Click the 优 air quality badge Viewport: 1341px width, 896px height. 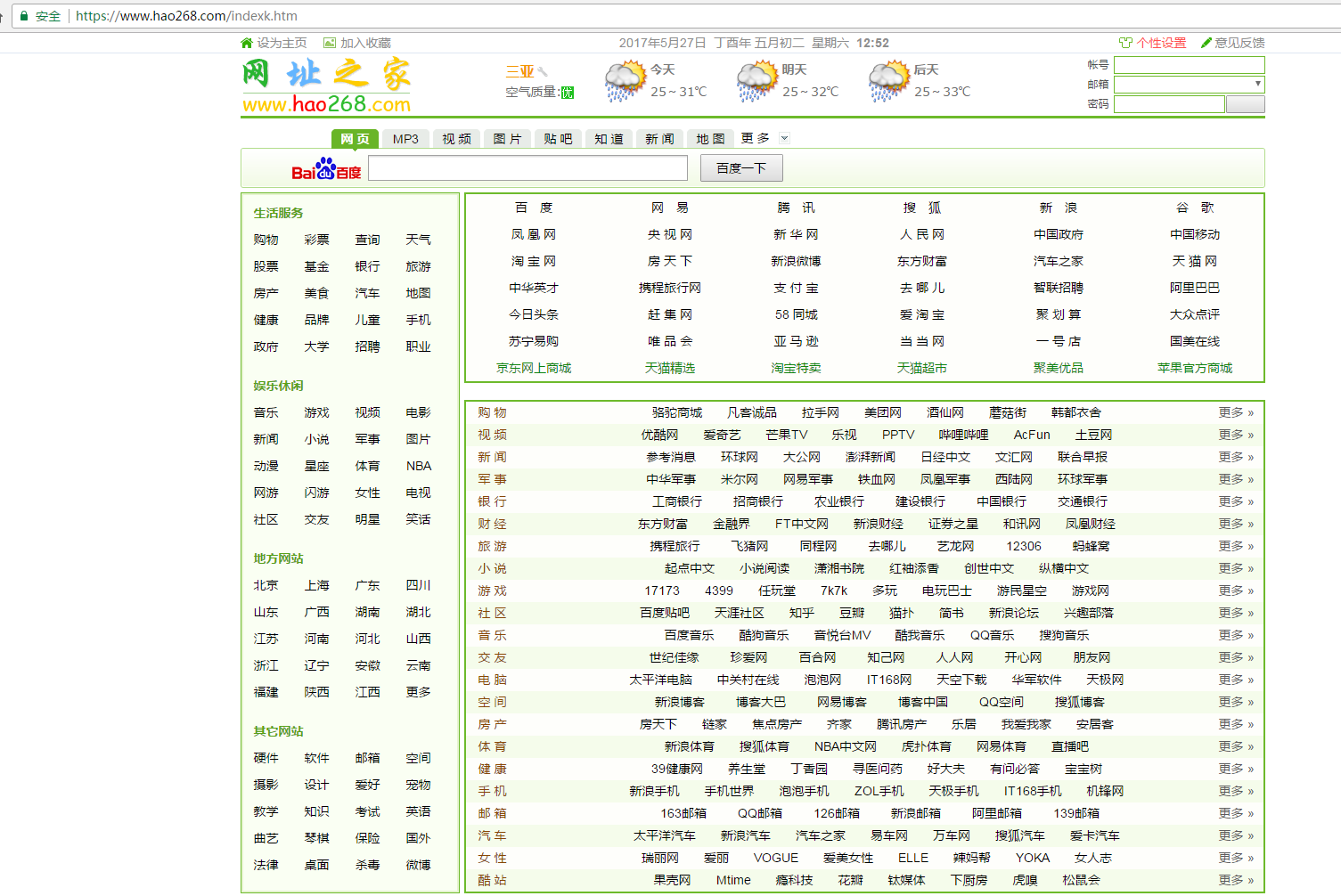568,93
